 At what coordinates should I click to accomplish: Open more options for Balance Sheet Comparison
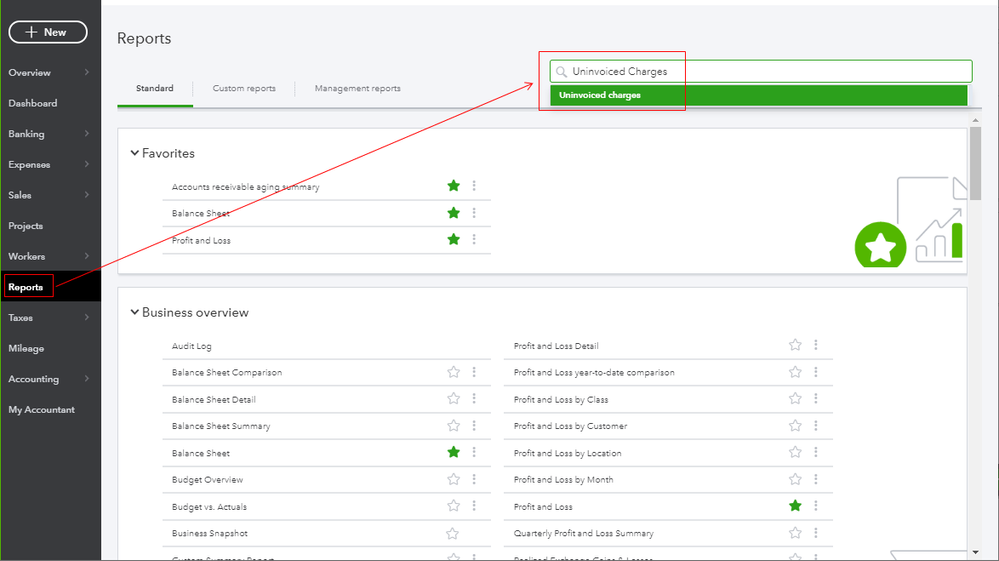tap(474, 372)
